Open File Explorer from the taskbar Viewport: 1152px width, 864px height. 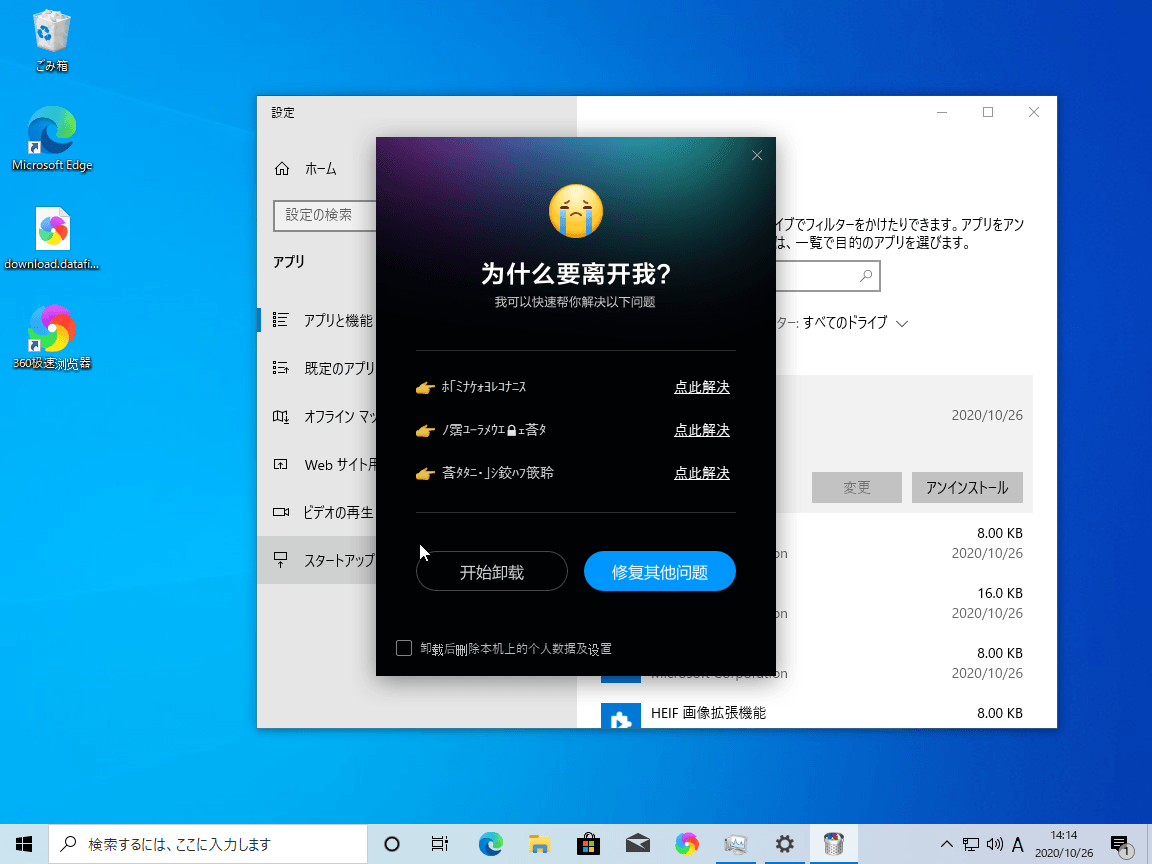pos(540,844)
